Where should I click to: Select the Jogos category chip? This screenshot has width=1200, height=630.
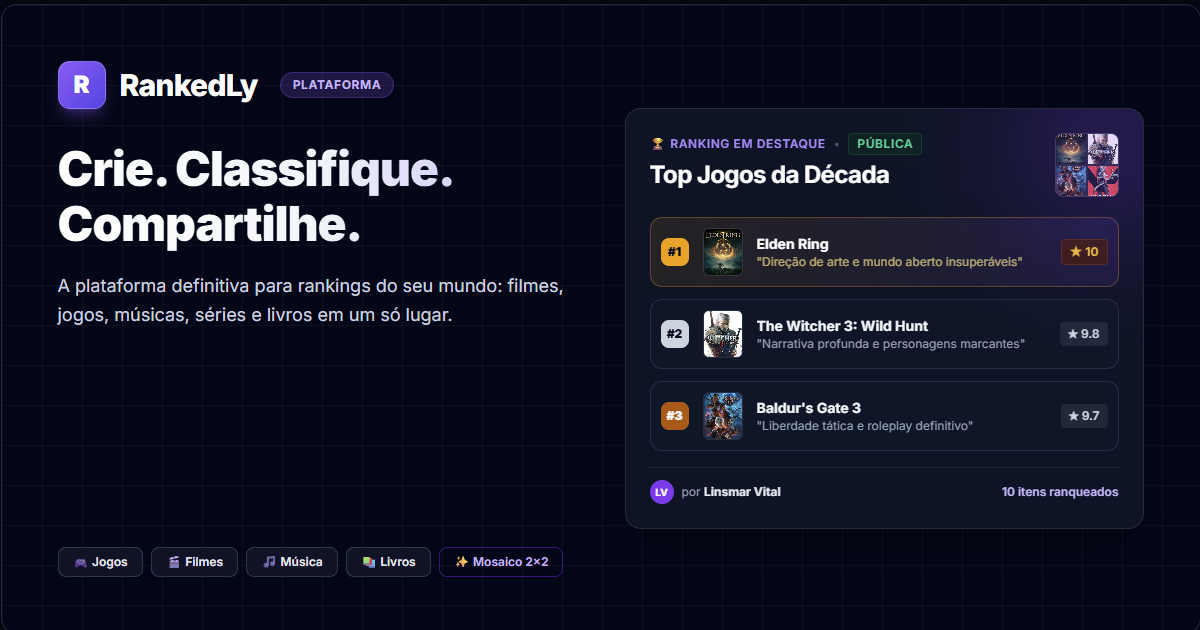click(x=100, y=562)
